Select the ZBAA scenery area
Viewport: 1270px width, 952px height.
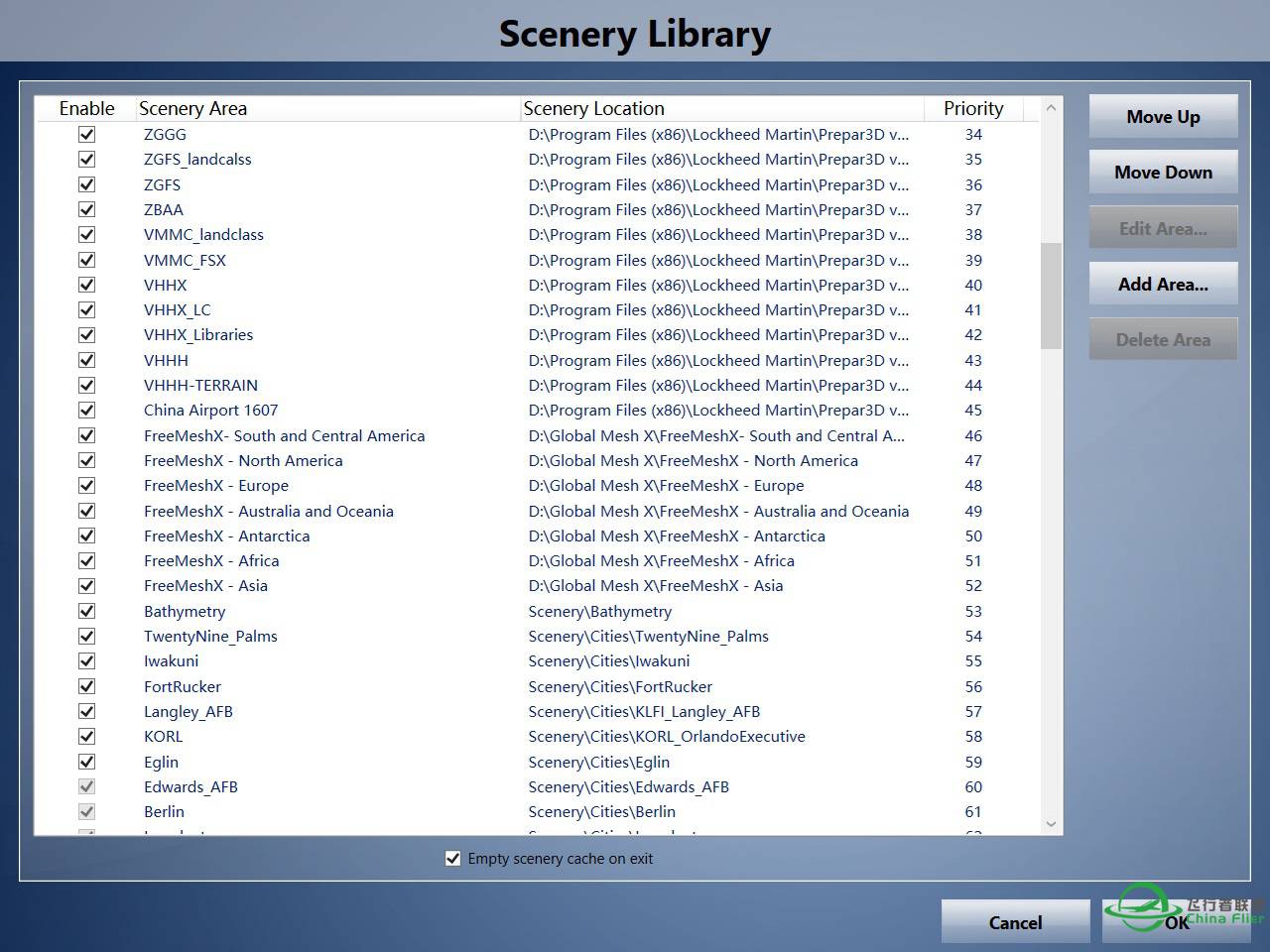coord(164,210)
